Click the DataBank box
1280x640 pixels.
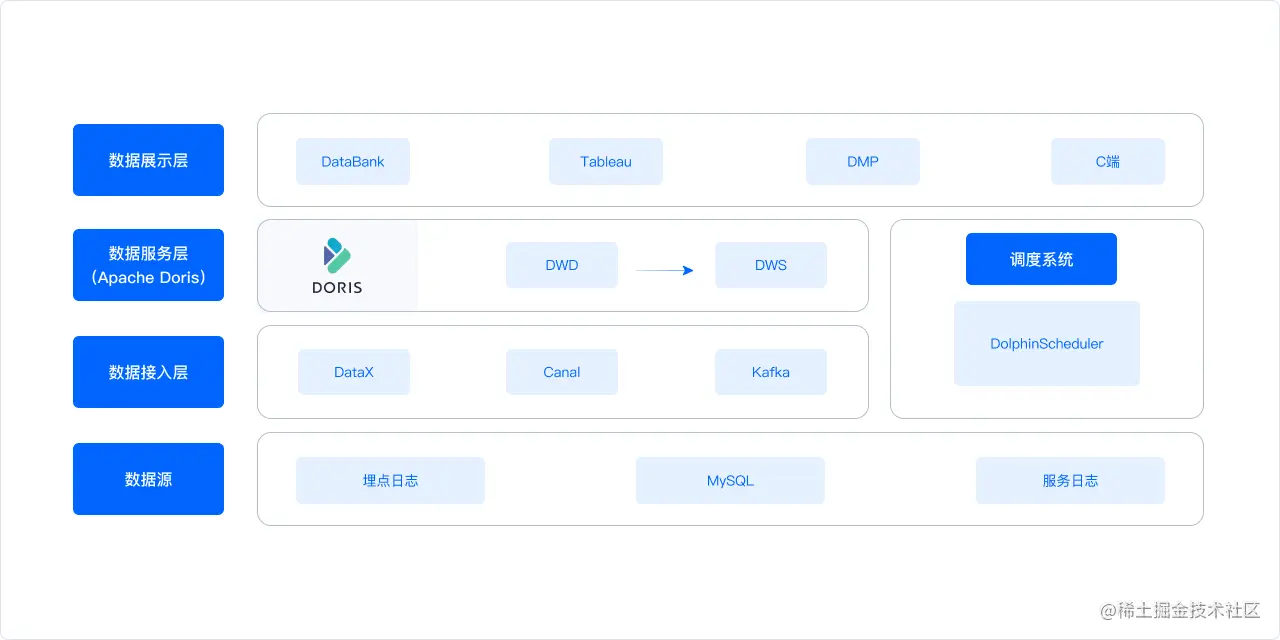point(353,161)
